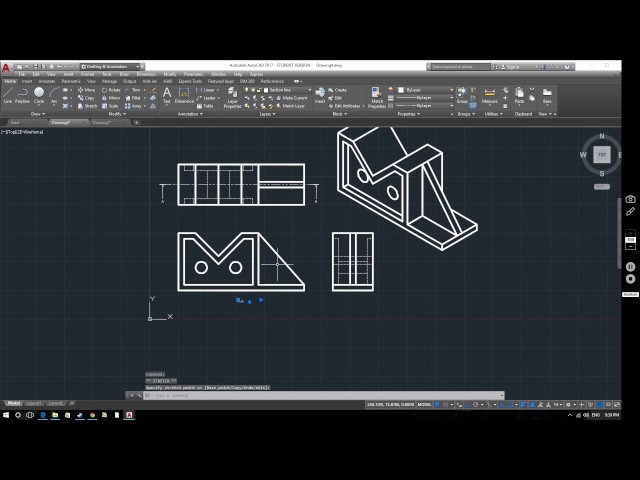This screenshot has width=640, height=480.
Task: Click Edit Attributes button
Action: 347,106
